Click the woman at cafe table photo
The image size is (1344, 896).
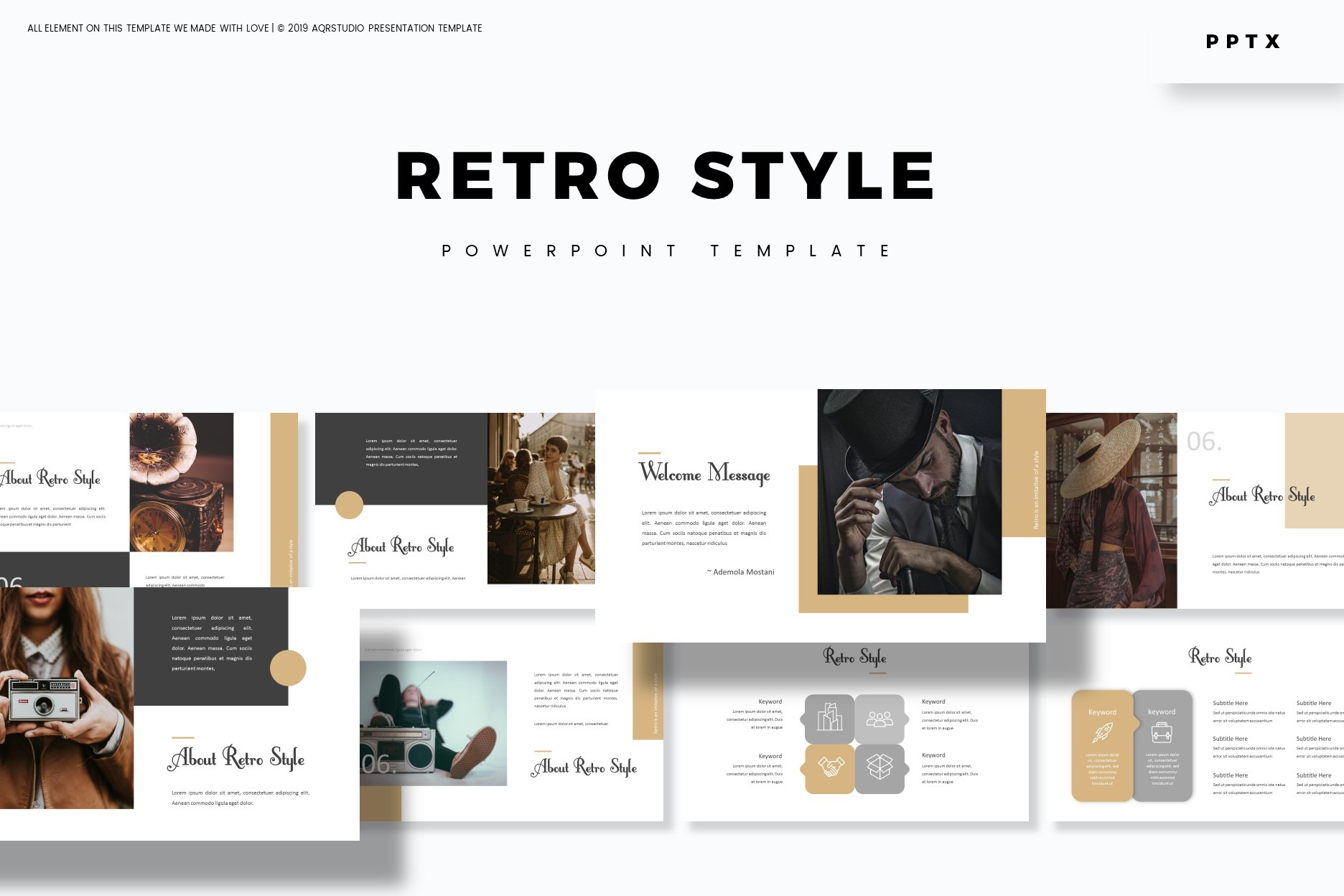[541, 498]
